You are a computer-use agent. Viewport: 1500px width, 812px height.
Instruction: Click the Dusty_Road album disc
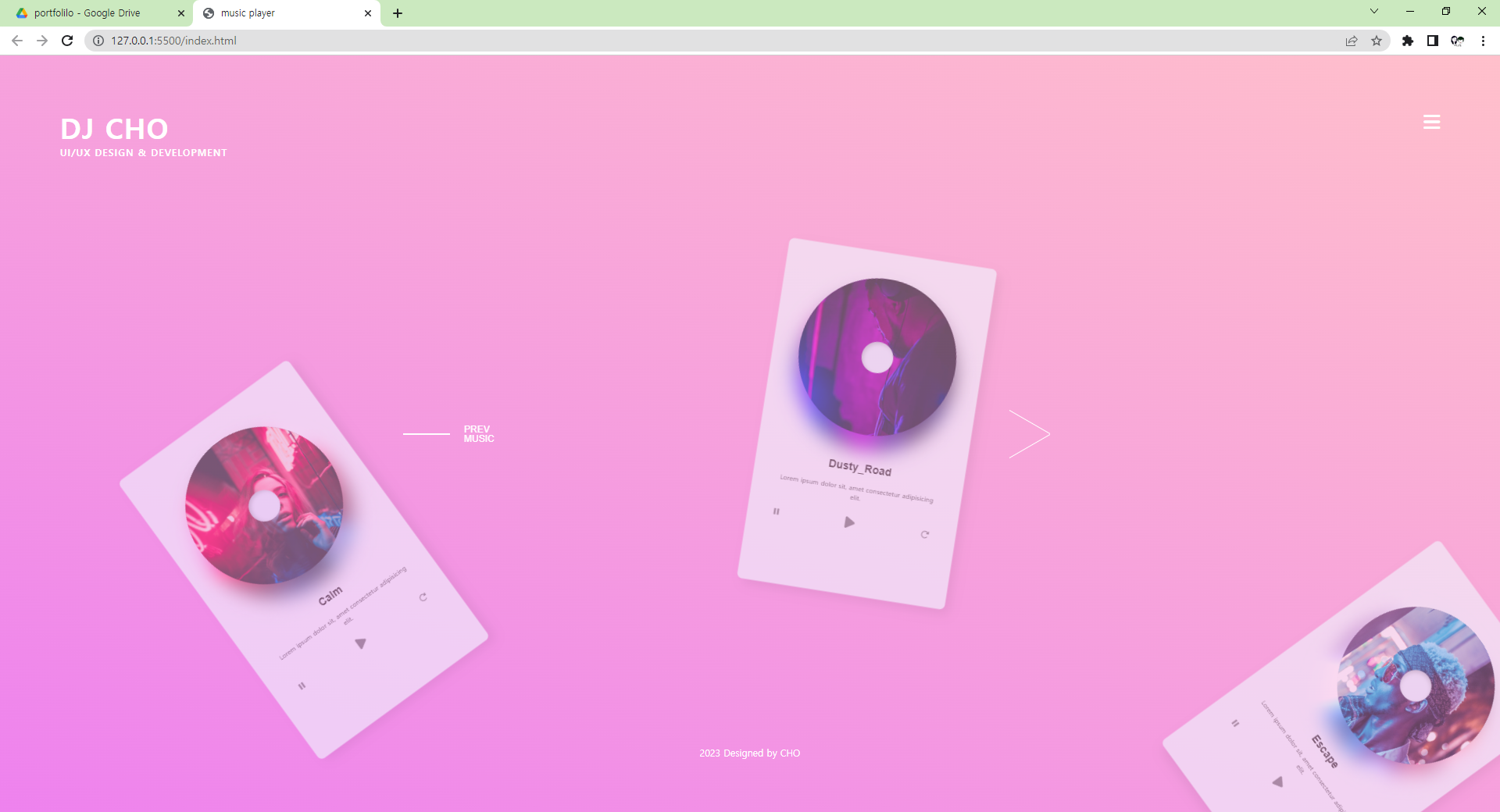877,358
